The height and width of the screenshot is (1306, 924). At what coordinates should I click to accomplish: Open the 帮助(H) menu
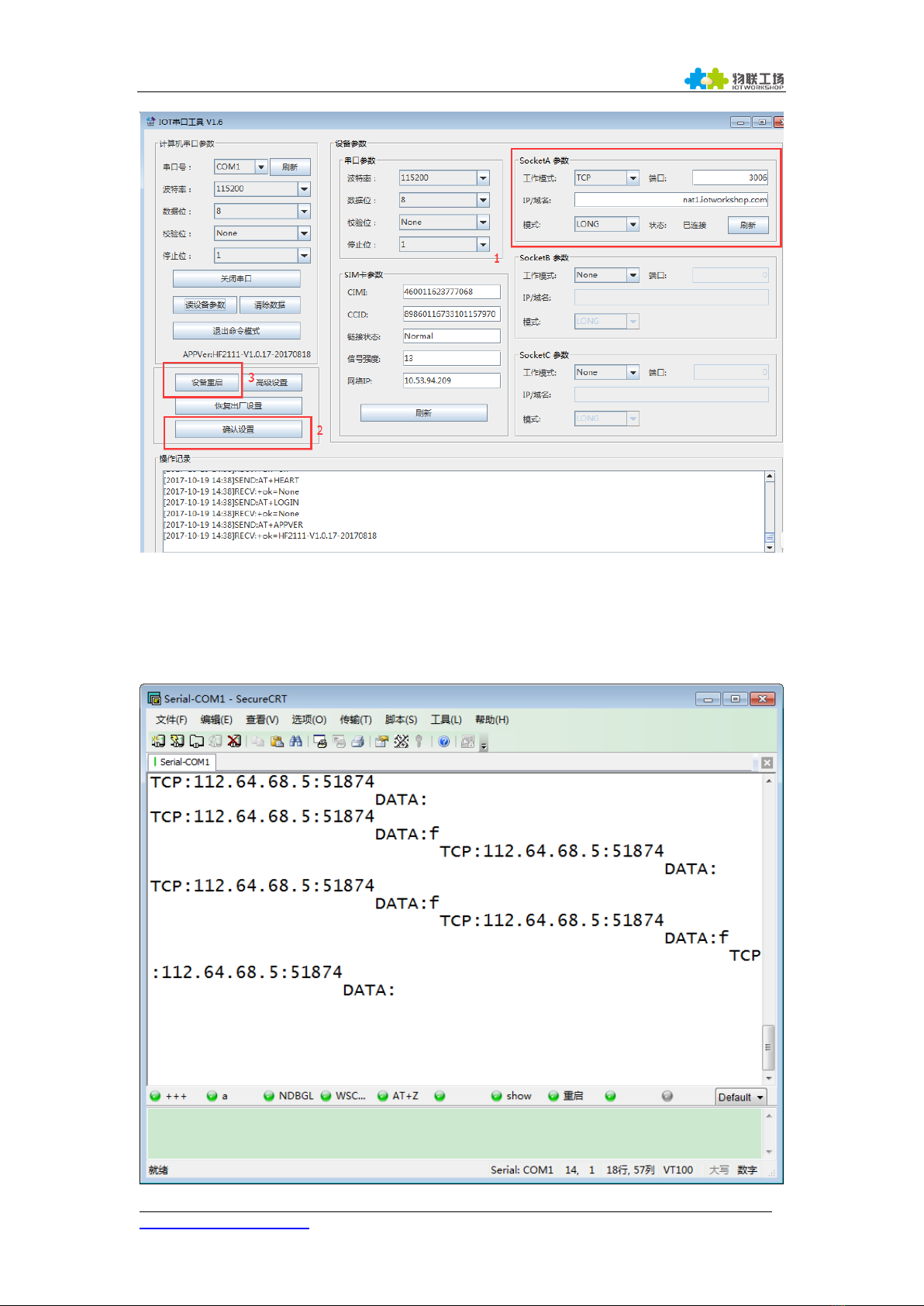[x=491, y=719]
